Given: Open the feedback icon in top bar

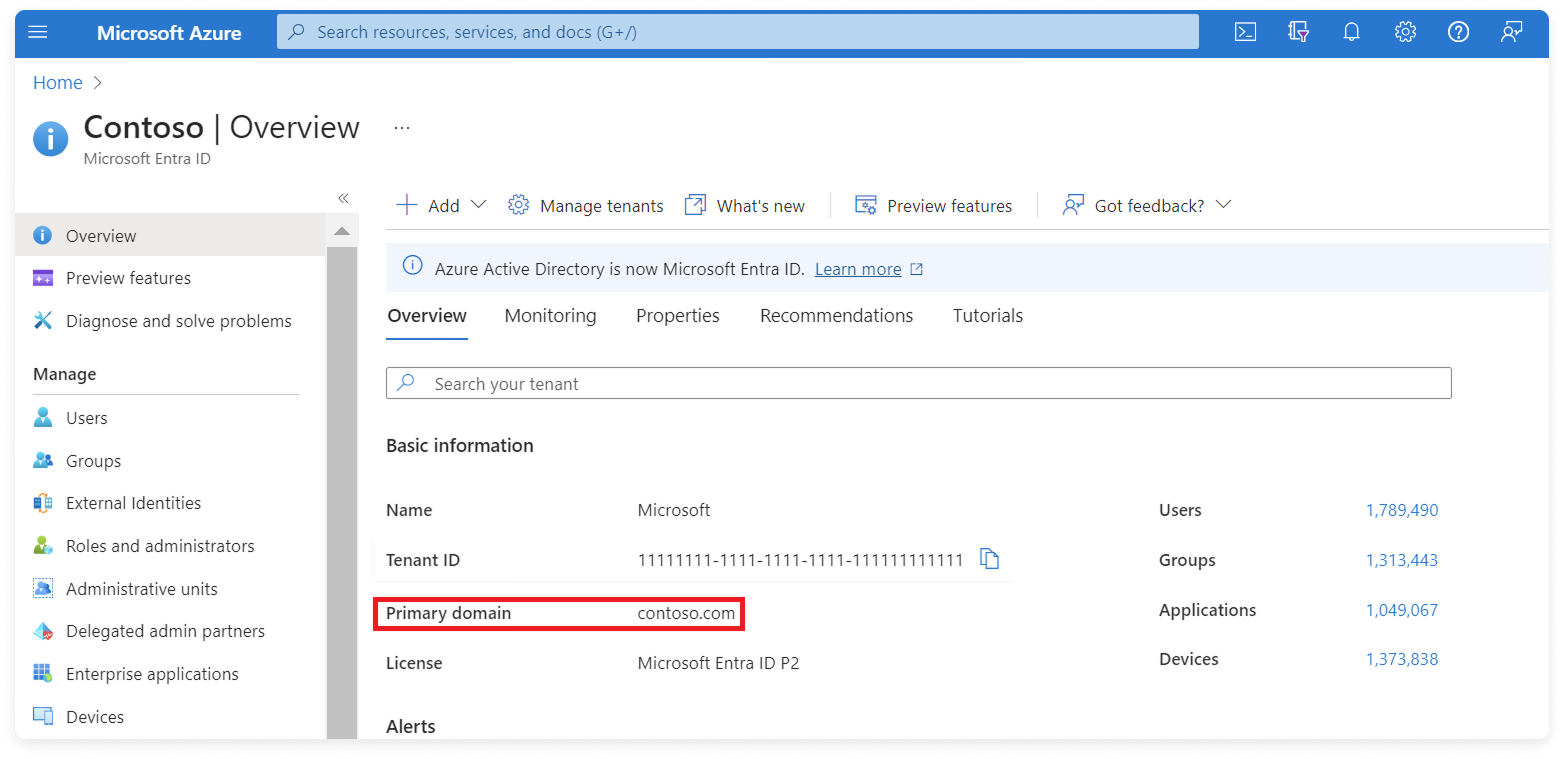Looking at the screenshot, I should click(1511, 32).
